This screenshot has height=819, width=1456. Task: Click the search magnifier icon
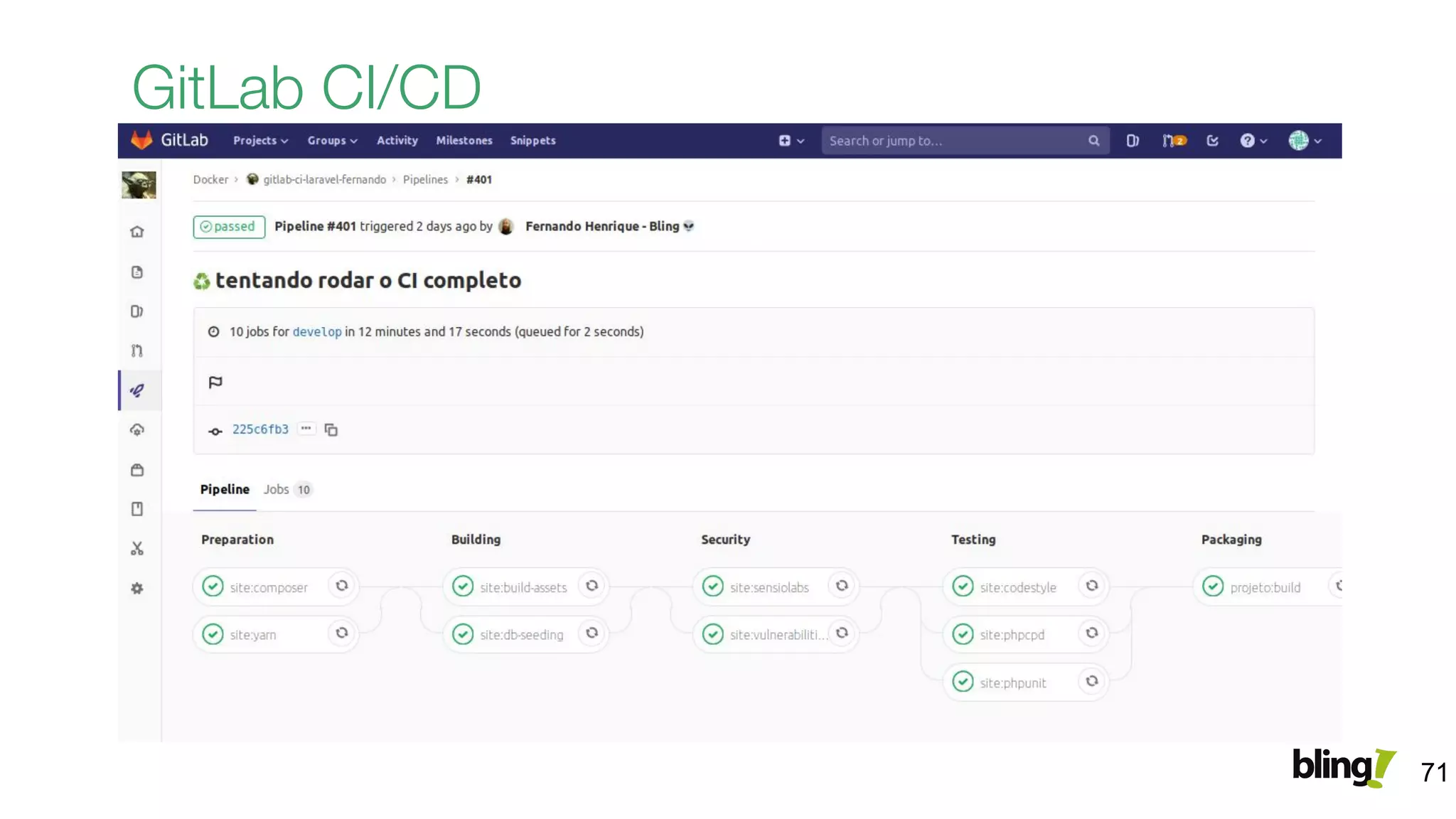pos(1094,141)
